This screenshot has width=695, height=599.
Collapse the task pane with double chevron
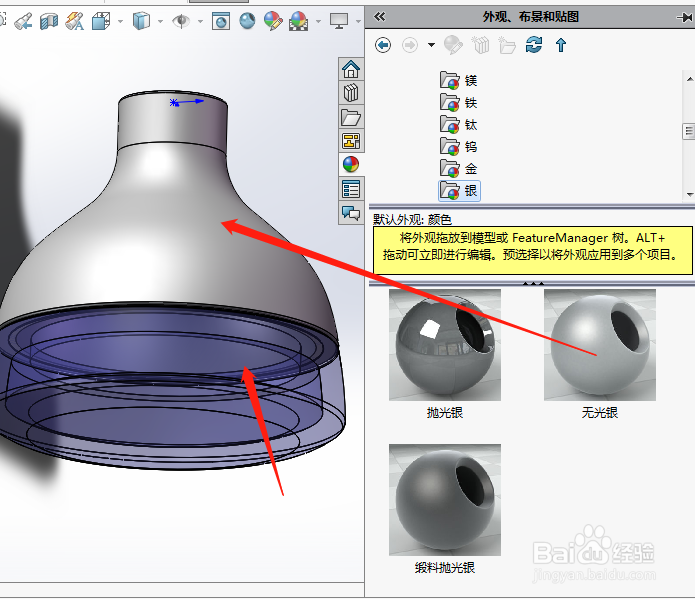[380, 17]
